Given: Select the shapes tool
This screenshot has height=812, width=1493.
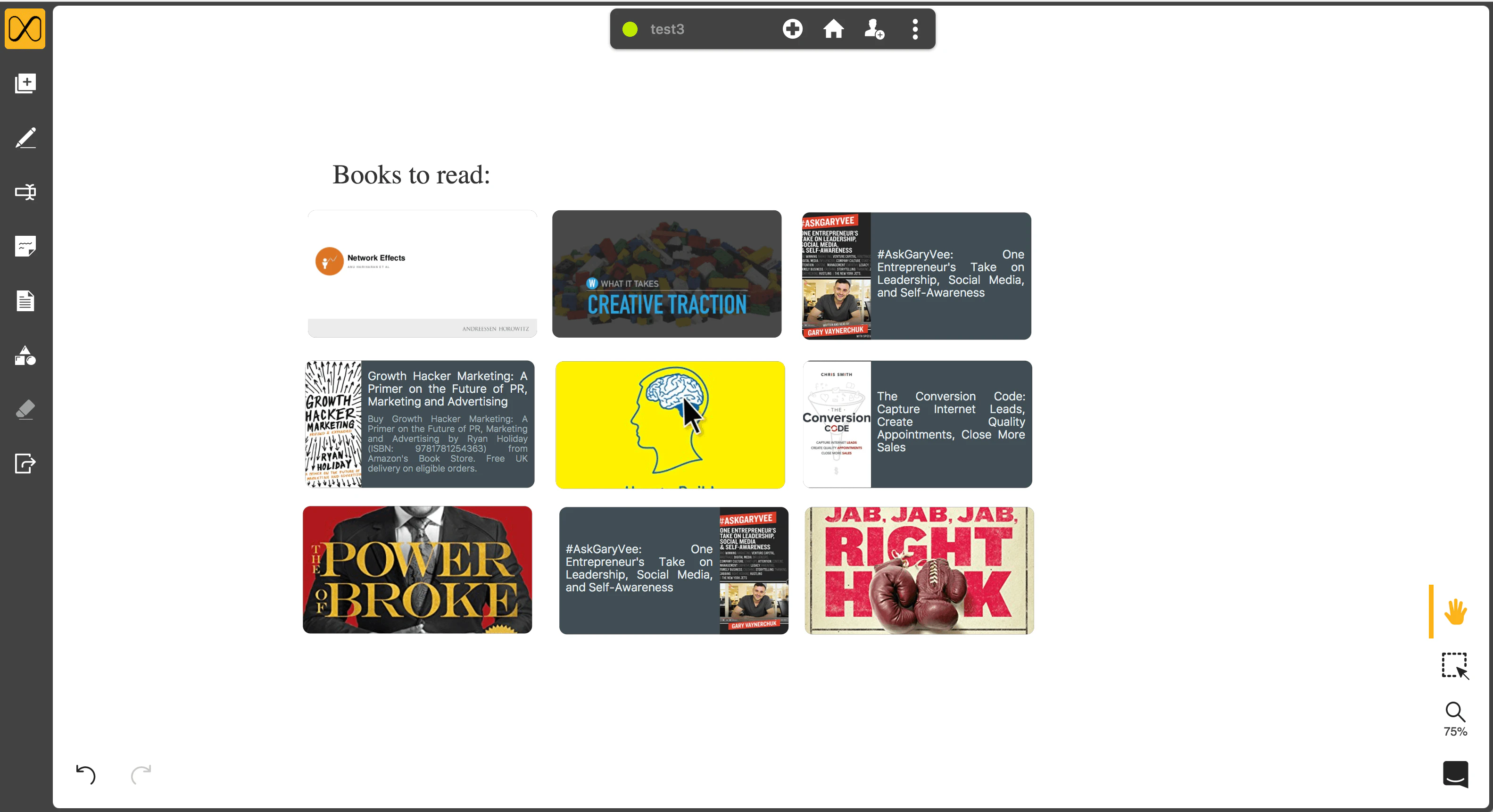Looking at the screenshot, I should (25, 355).
